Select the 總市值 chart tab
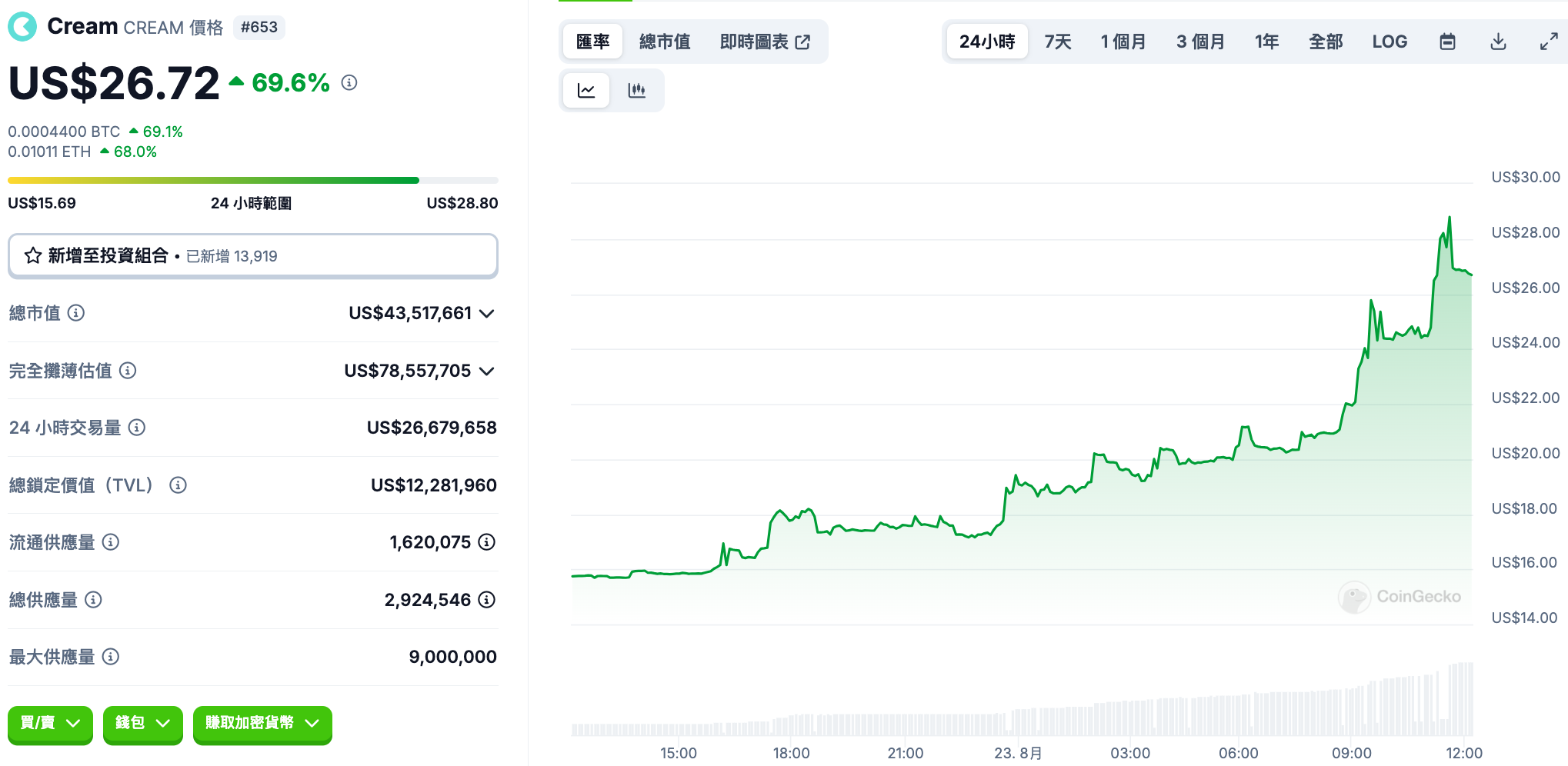This screenshot has width=1568, height=766. (x=665, y=42)
